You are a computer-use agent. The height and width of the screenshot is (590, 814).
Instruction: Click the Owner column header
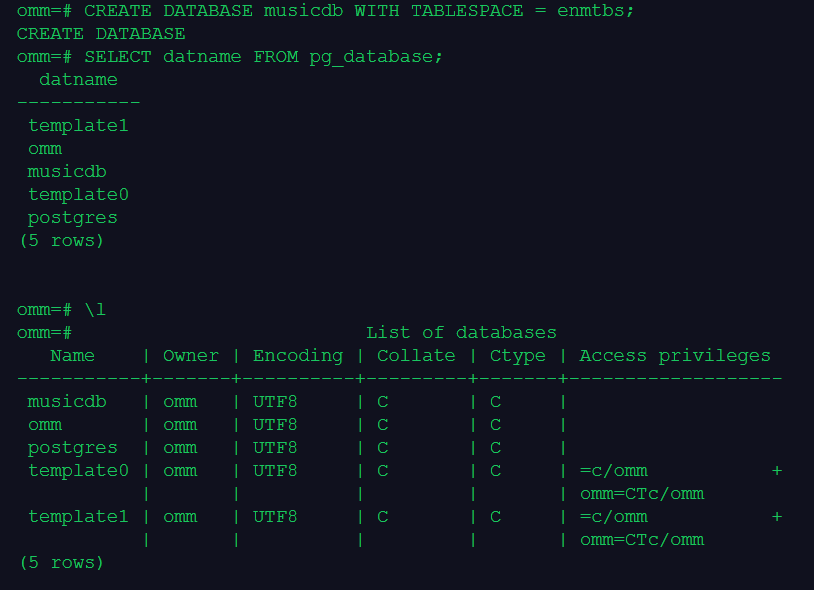pyautogui.click(x=191, y=356)
